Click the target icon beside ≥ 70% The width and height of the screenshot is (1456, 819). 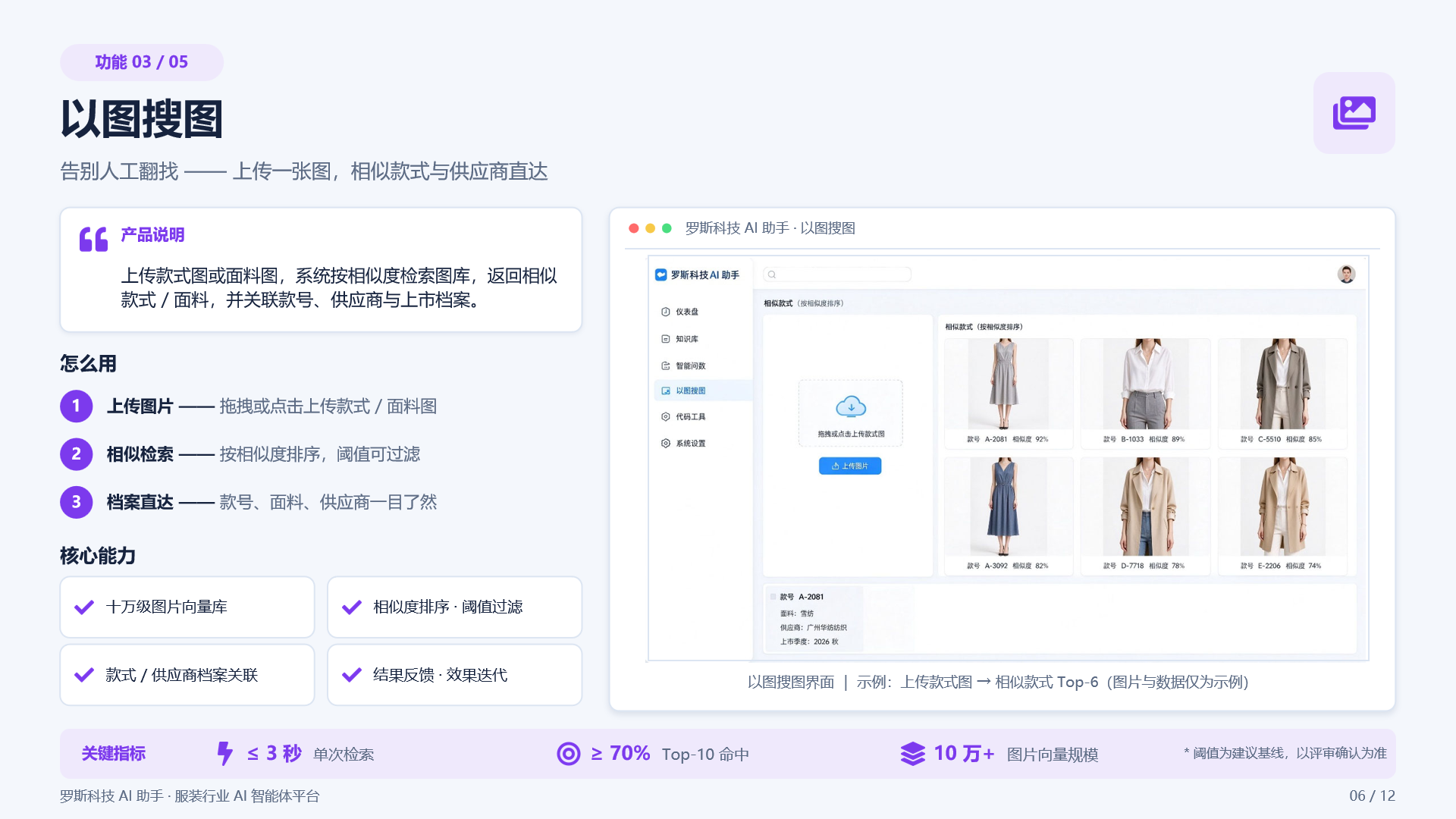[x=569, y=753]
